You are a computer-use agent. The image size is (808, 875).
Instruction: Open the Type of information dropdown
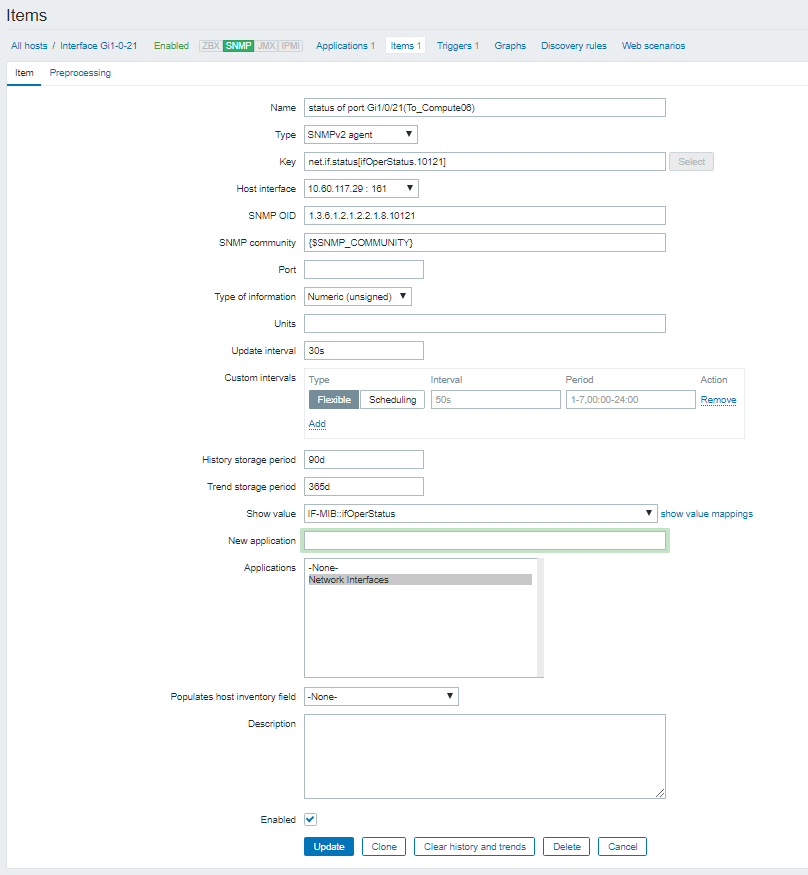357,296
